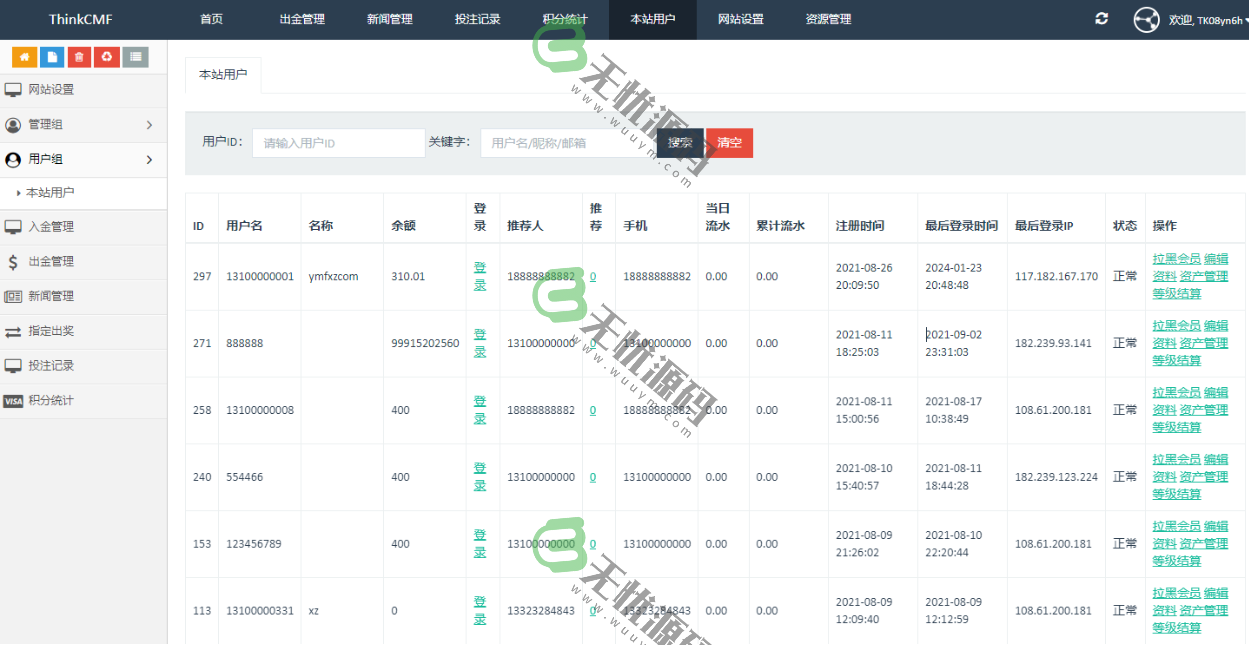Click 登录 link for user 123456789
The image size is (1249, 645).
[x=480, y=543]
